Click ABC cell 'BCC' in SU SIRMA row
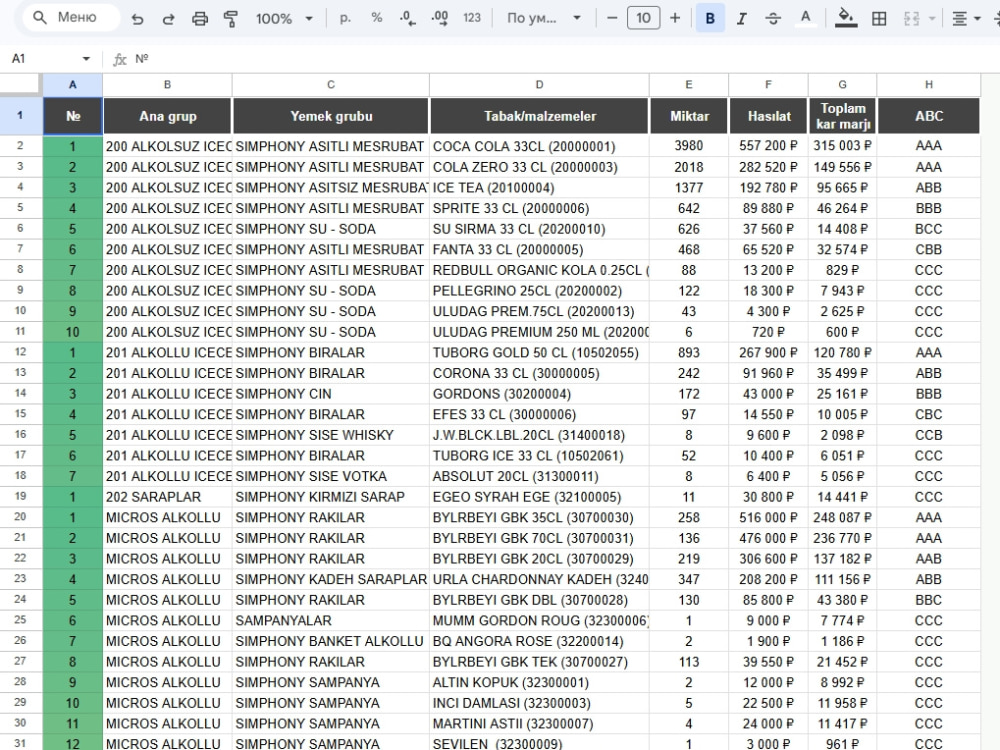Viewport: 1000px width, 750px height. tap(929, 229)
